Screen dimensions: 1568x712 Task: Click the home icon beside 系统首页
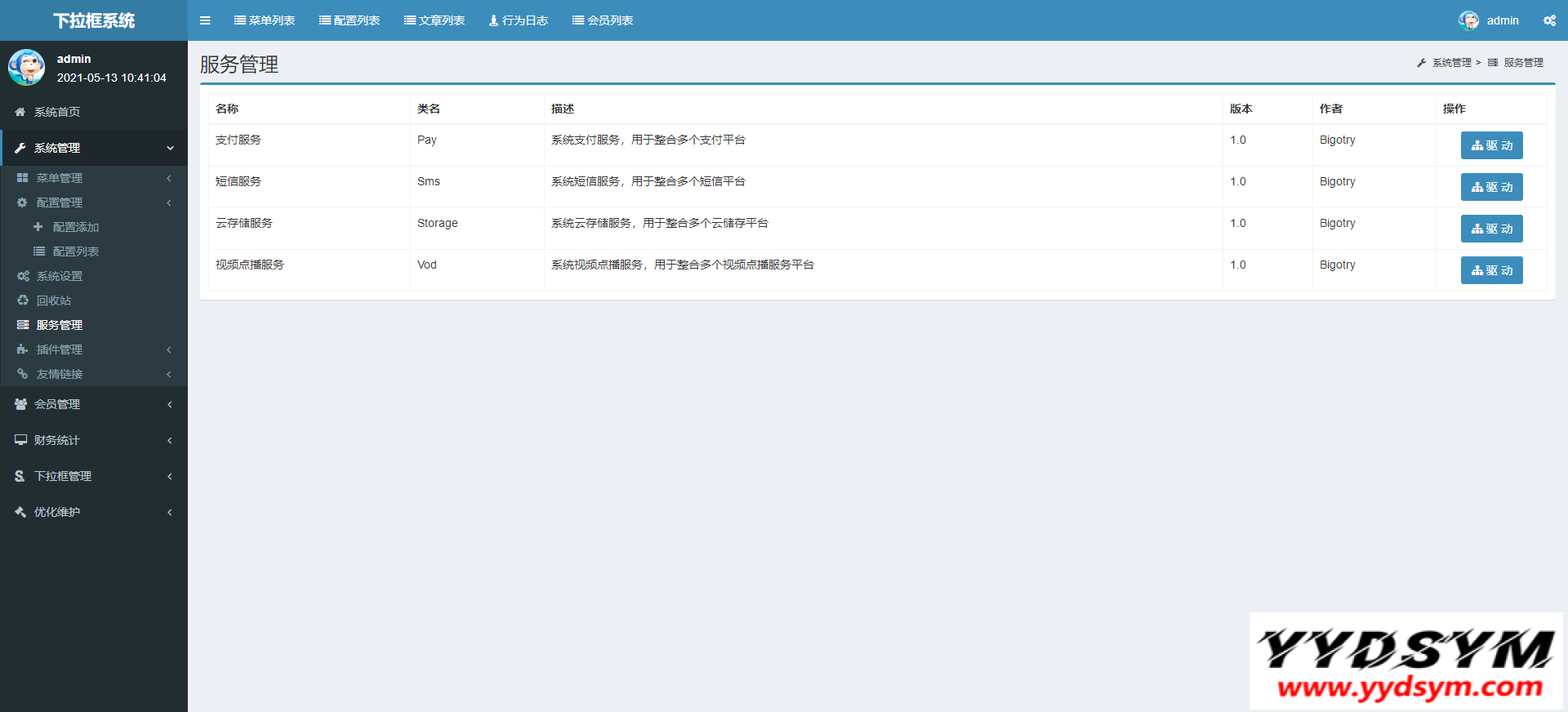[20, 112]
